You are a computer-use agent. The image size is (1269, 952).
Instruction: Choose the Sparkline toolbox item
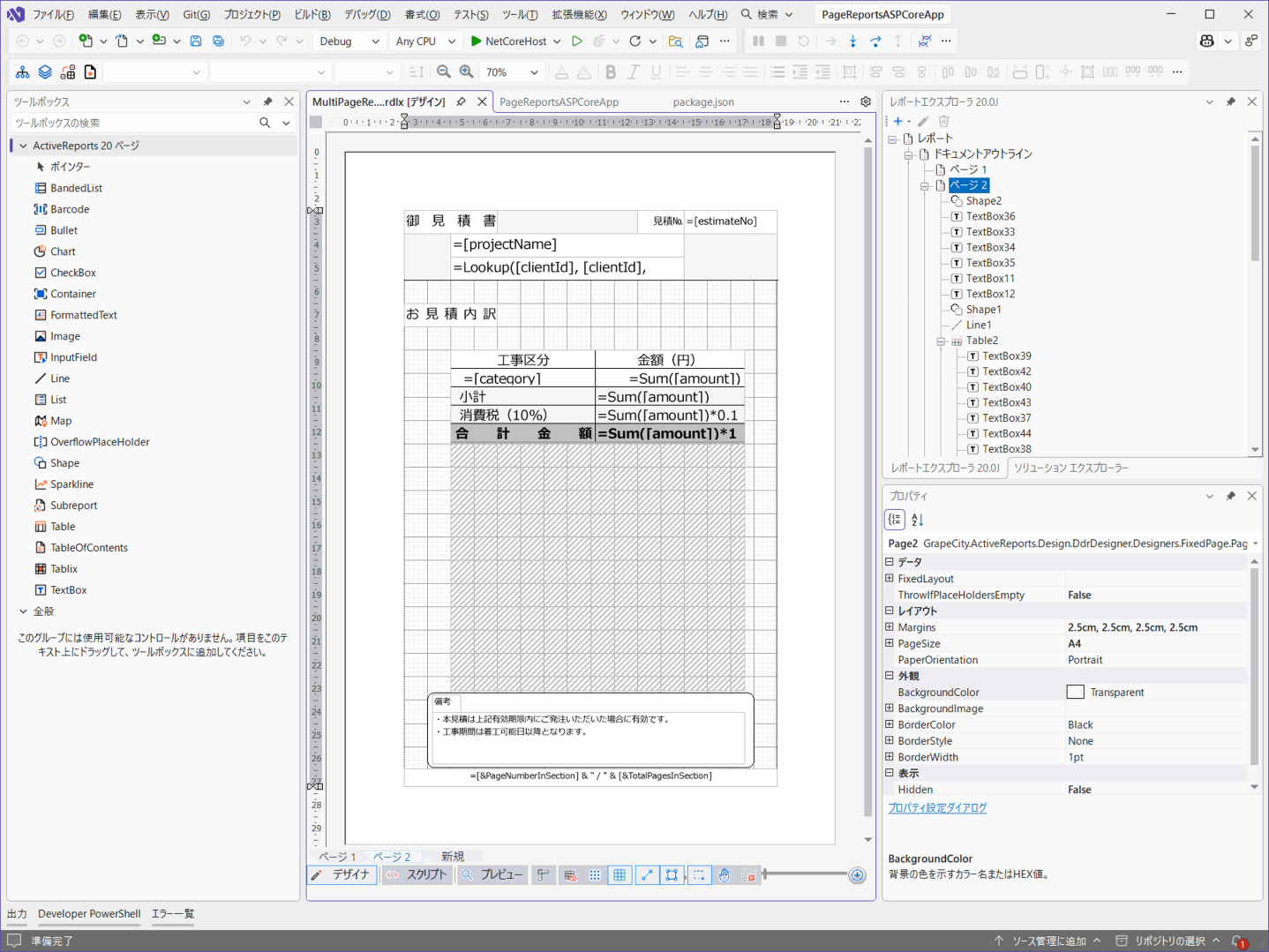tap(71, 484)
